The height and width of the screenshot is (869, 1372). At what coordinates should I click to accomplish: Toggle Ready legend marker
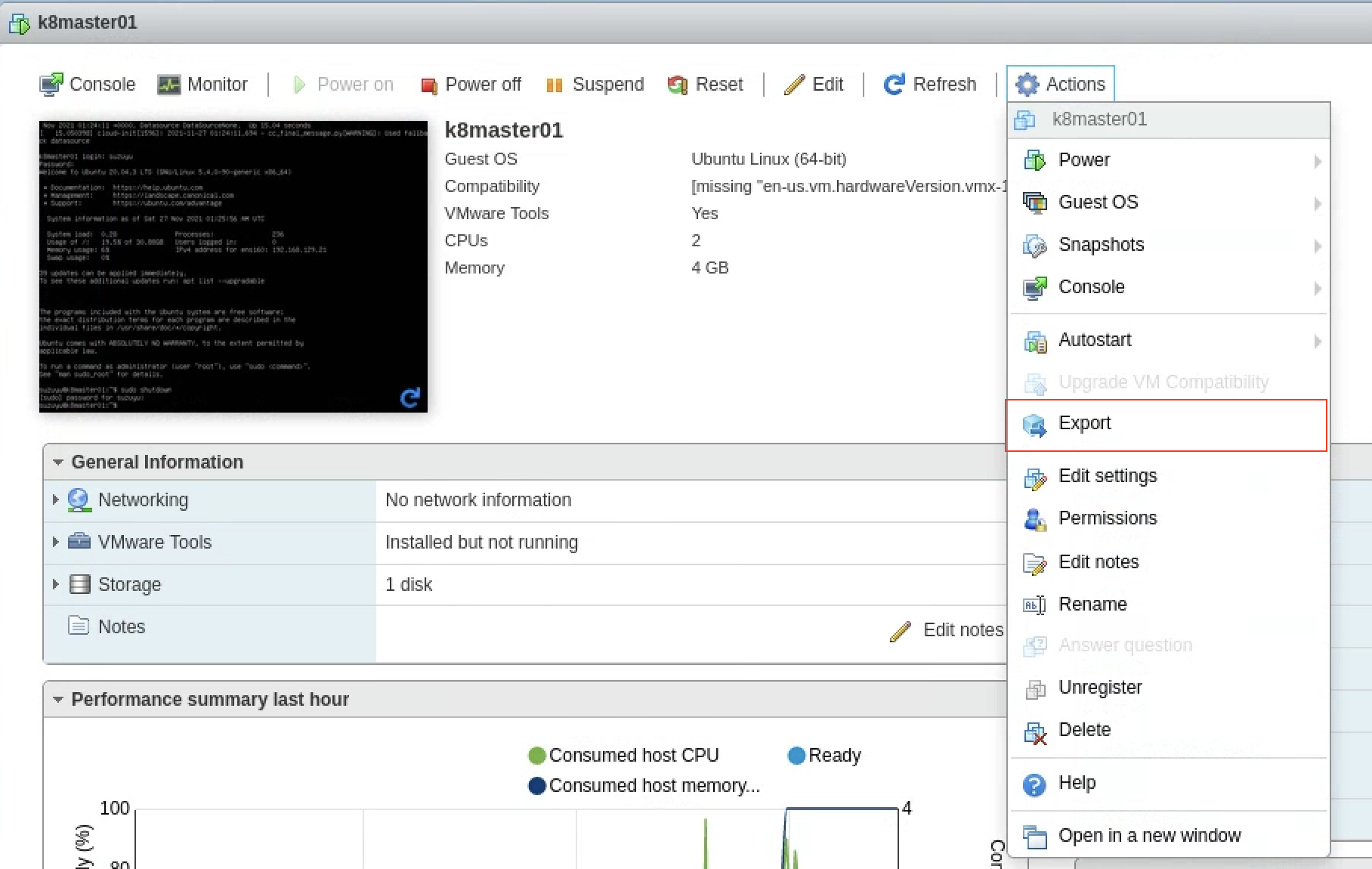[796, 756]
